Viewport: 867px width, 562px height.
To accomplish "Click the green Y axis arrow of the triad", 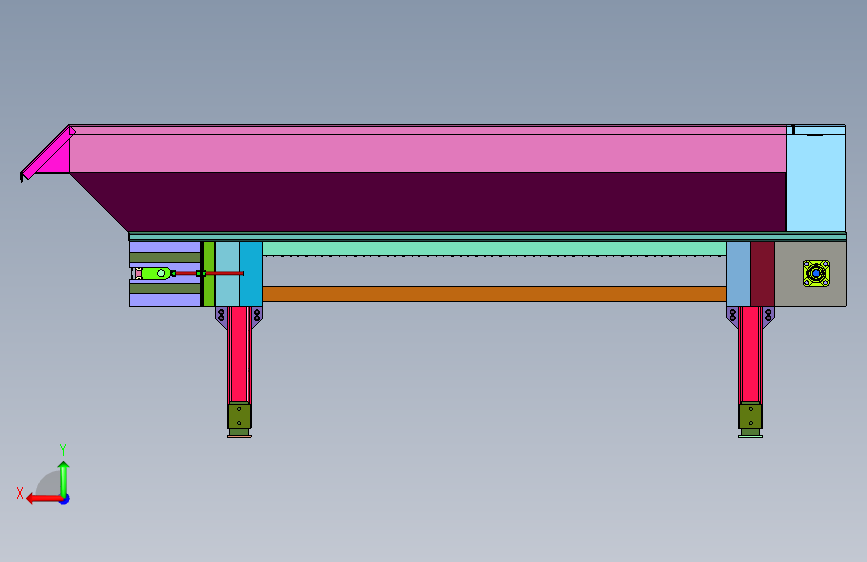I will tap(64, 479).
